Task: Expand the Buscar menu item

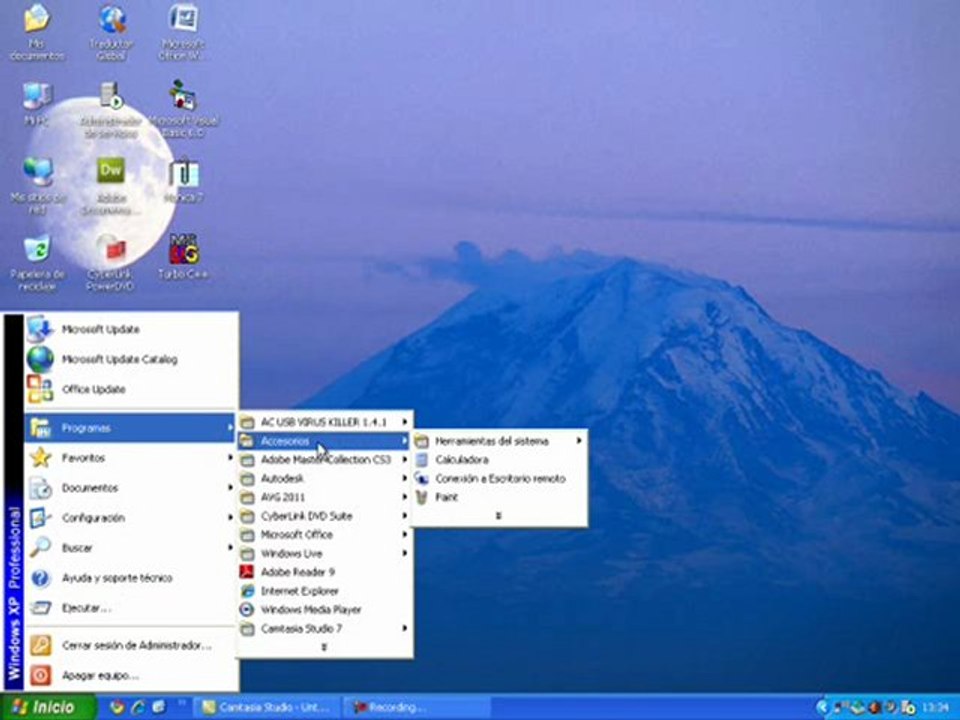Action: point(131,548)
